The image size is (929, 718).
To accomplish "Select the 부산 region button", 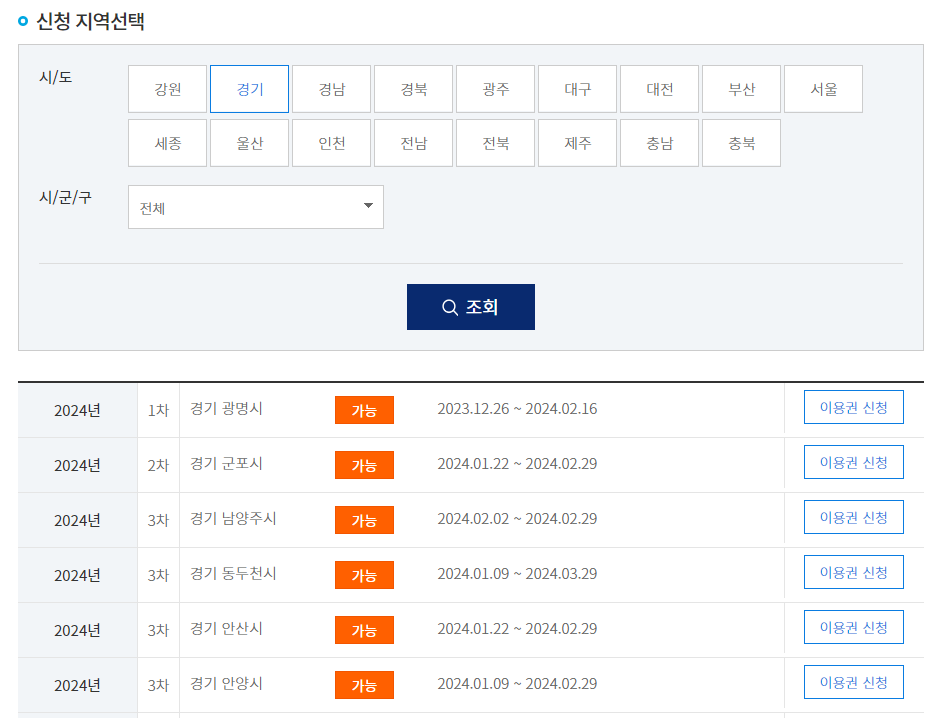I will (x=741, y=89).
